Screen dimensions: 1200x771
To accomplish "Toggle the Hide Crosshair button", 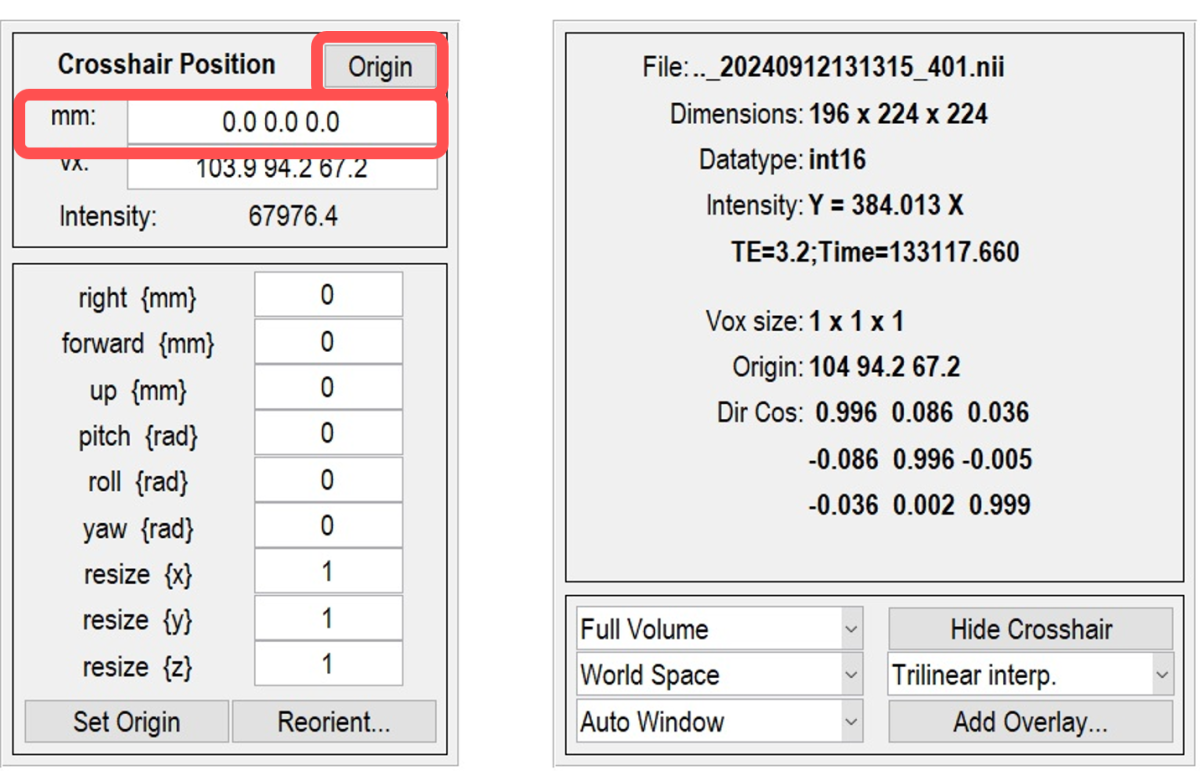I will point(1030,629).
